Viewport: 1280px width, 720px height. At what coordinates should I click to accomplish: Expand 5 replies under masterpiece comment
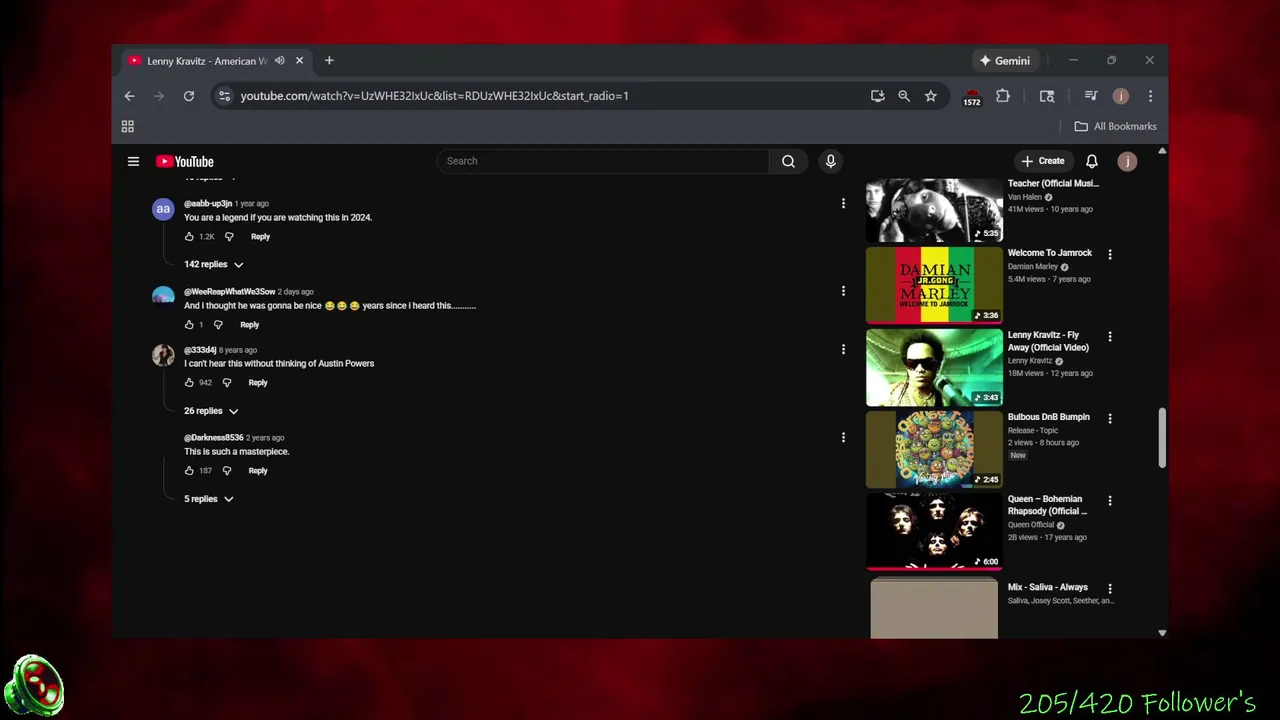pos(208,499)
